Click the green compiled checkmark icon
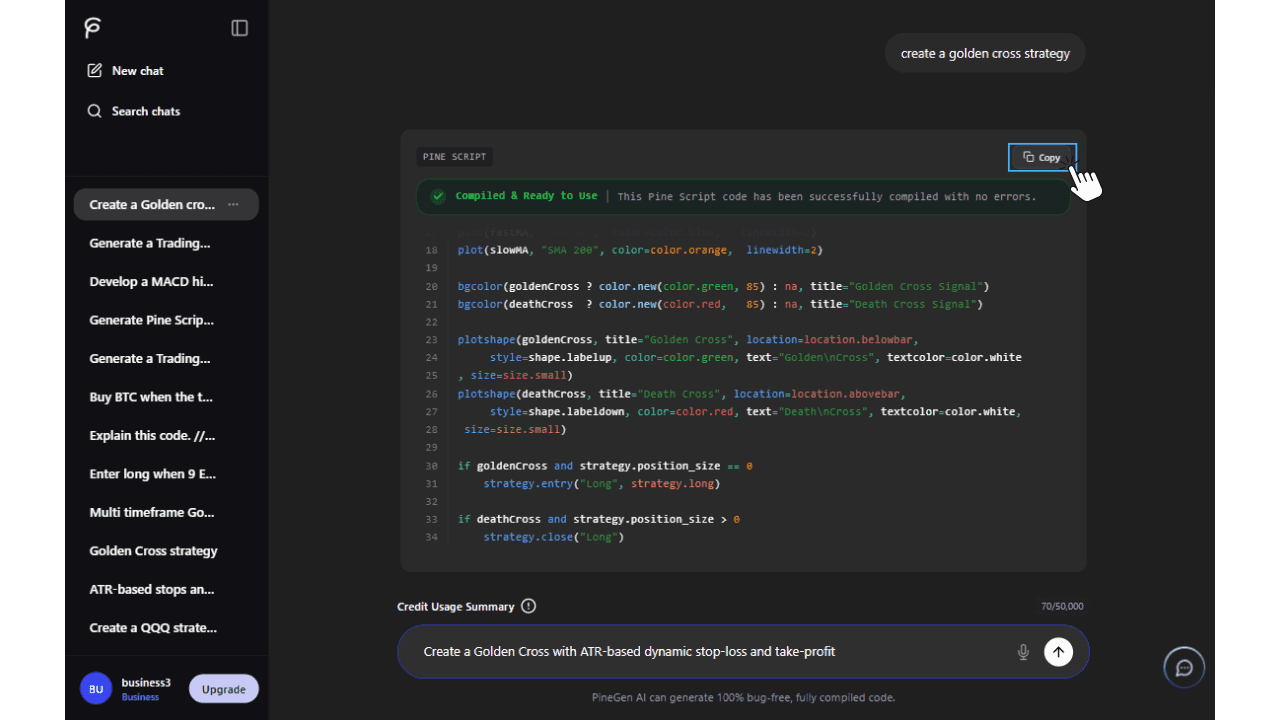This screenshot has width=1280, height=720. tap(437, 196)
